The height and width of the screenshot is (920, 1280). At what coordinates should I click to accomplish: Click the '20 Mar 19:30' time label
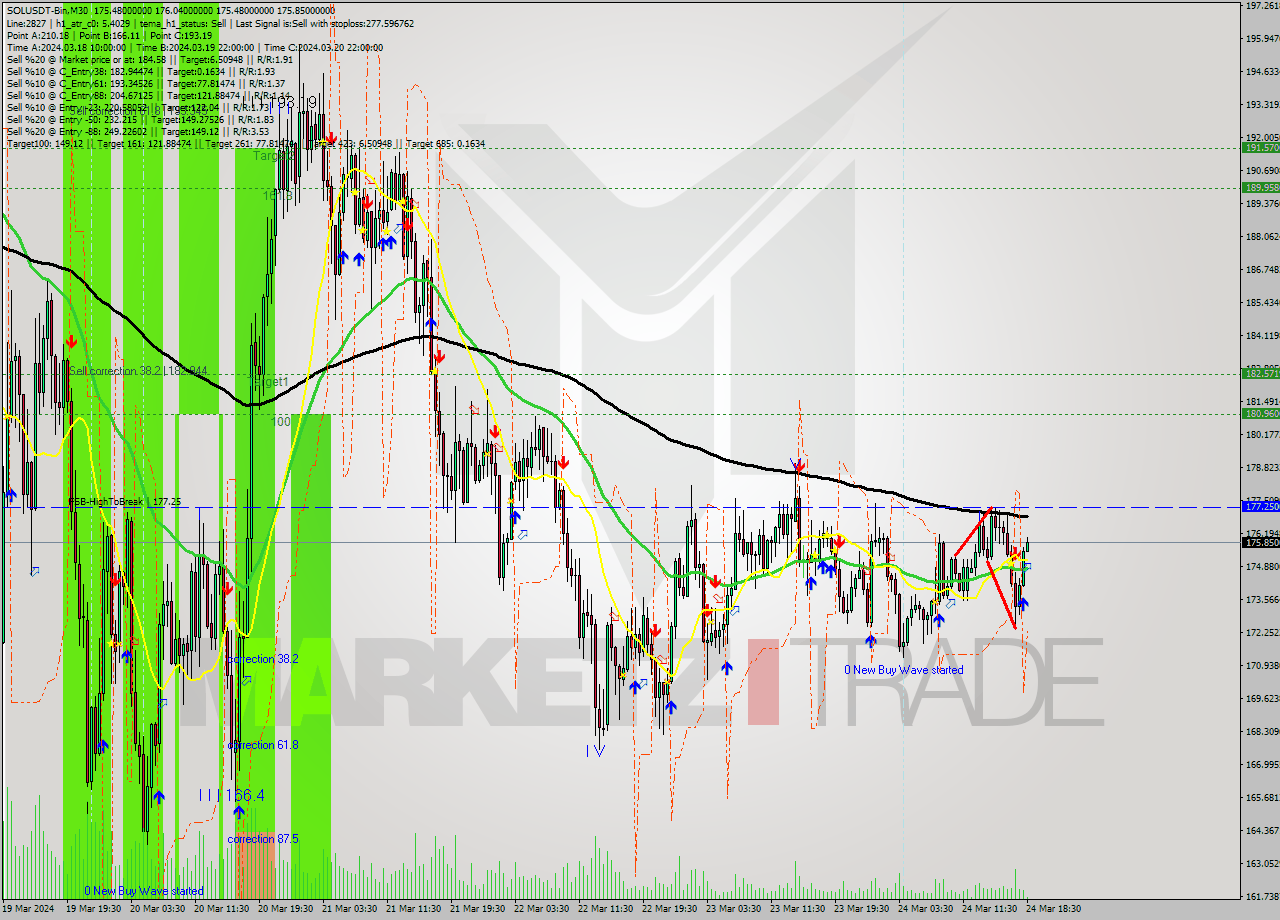coord(287,910)
